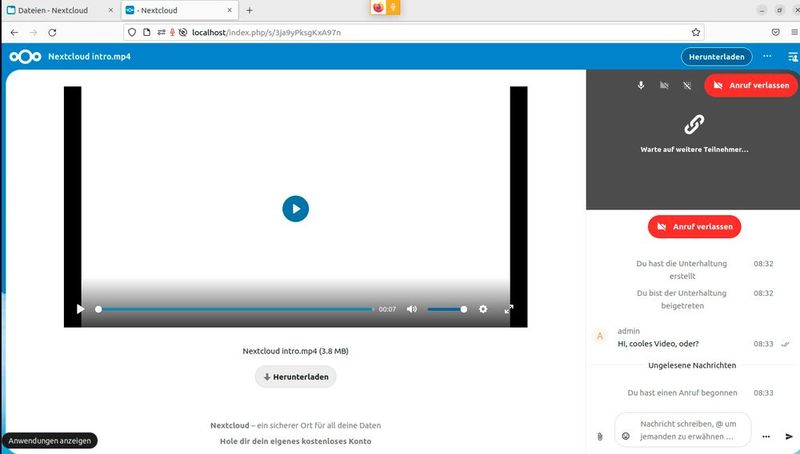Screen dimensions: 800x454
Task: Click the text 'Warte auf weitere Teilnehmer…'
Action: click(694, 149)
